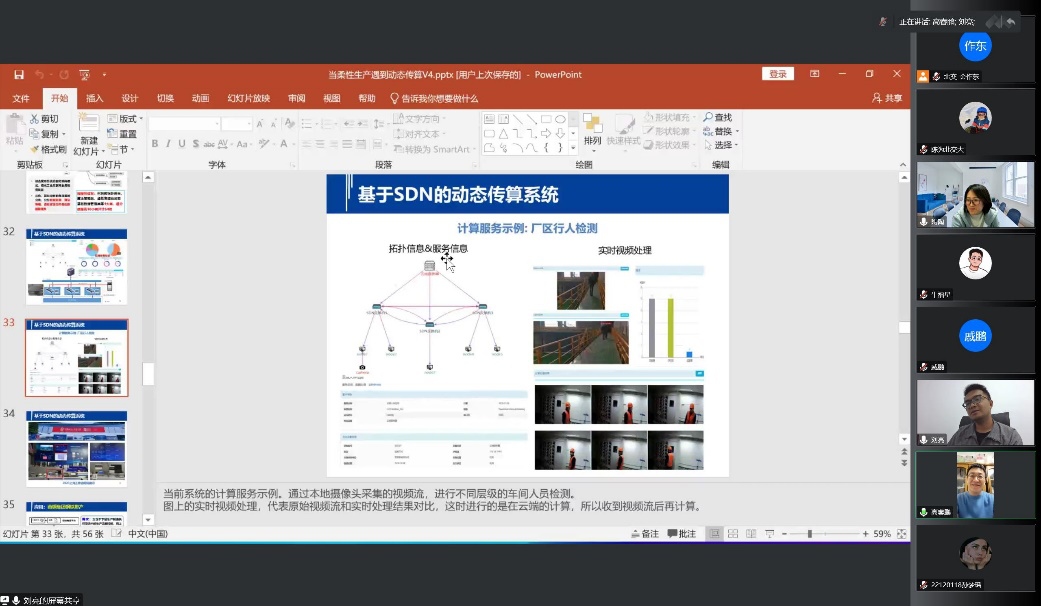
Task: Toggle center text alignment
Action: [320, 144]
